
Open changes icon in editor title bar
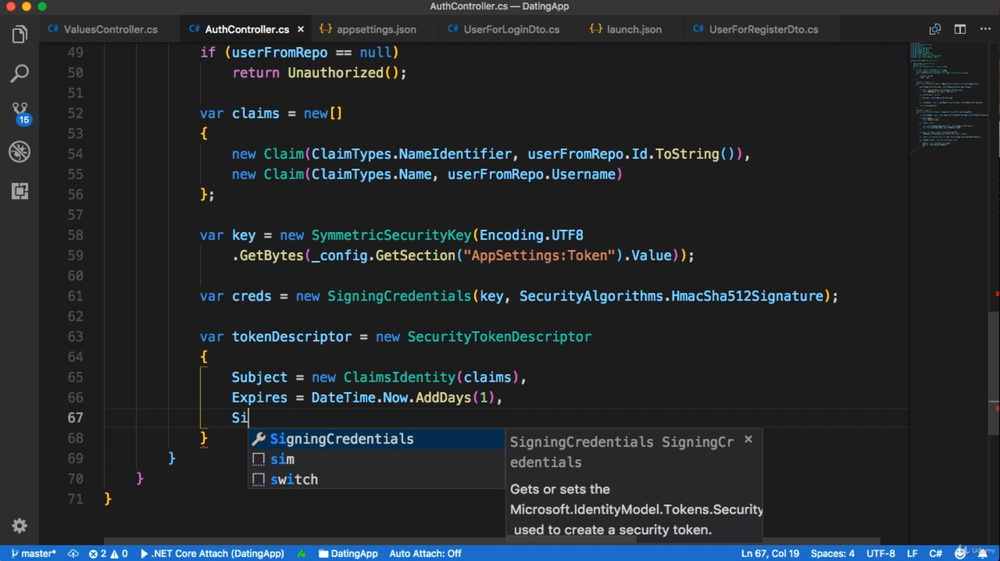click(x=934, y=29)
